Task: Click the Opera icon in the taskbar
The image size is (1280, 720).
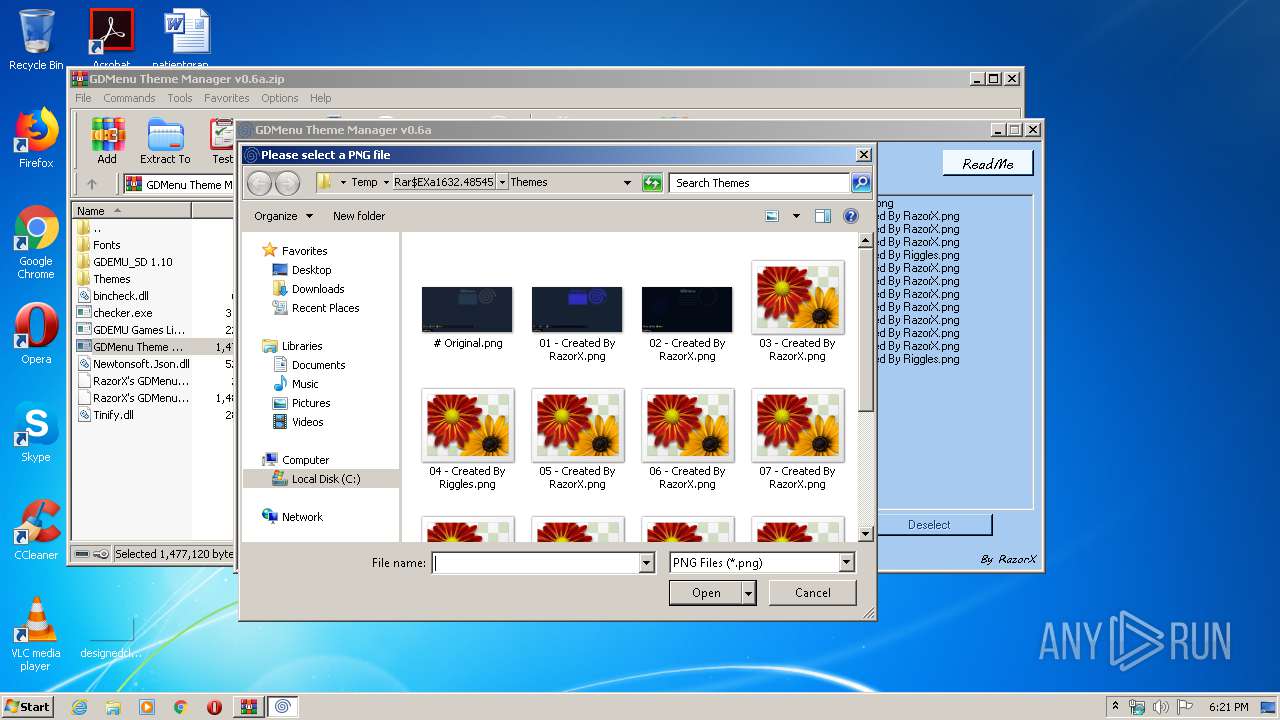Action: pyautogui.click(x=214, y=707)
